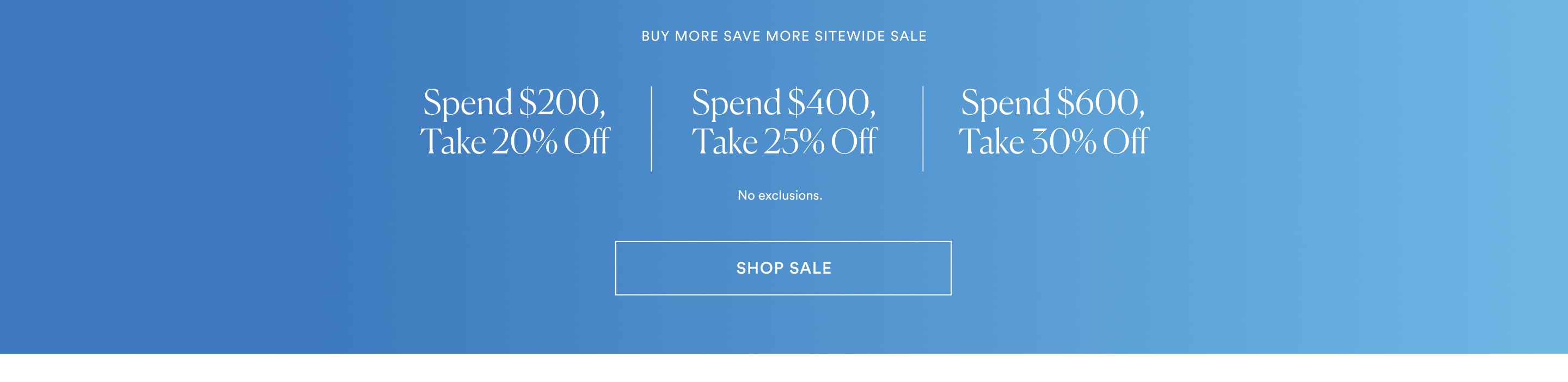
Task: Click the 25% figure in the middle offer
Action: coord(794,141)
